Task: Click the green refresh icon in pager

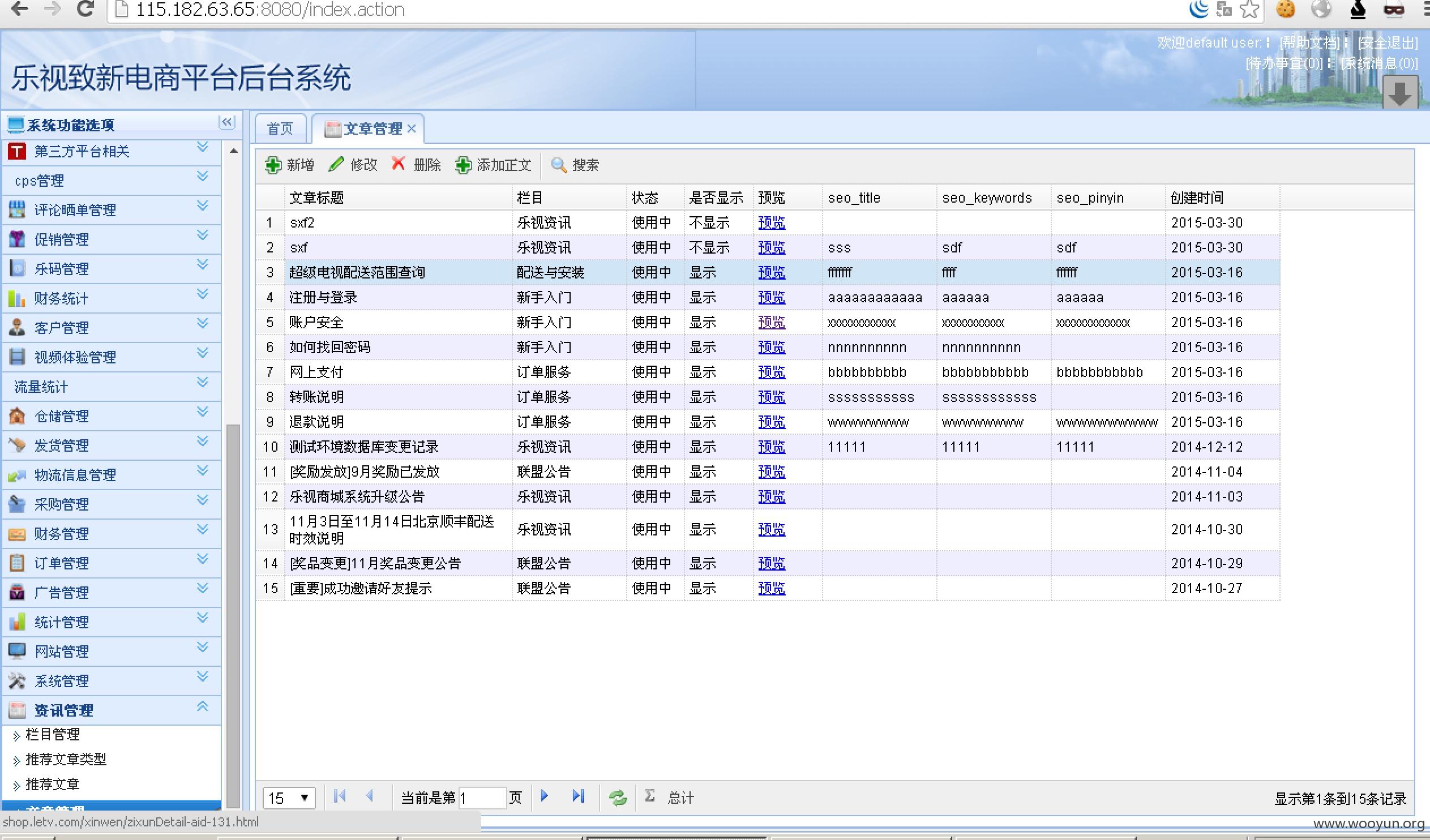Action: 618,798
